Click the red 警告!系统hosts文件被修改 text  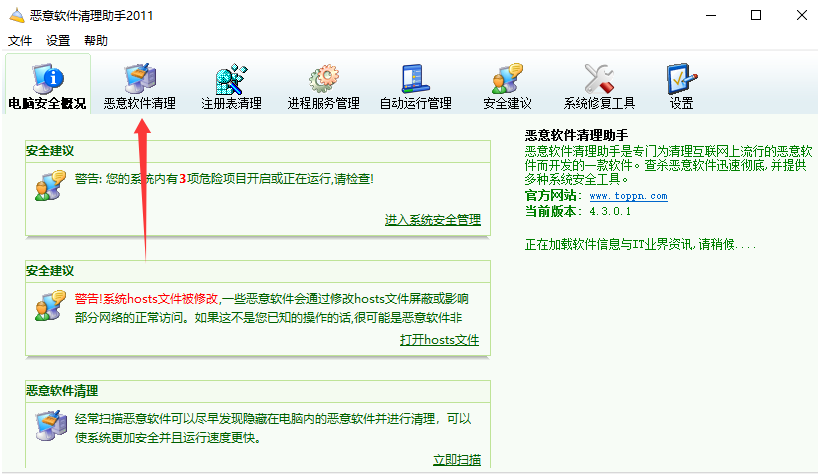click(x=147, y=299)
